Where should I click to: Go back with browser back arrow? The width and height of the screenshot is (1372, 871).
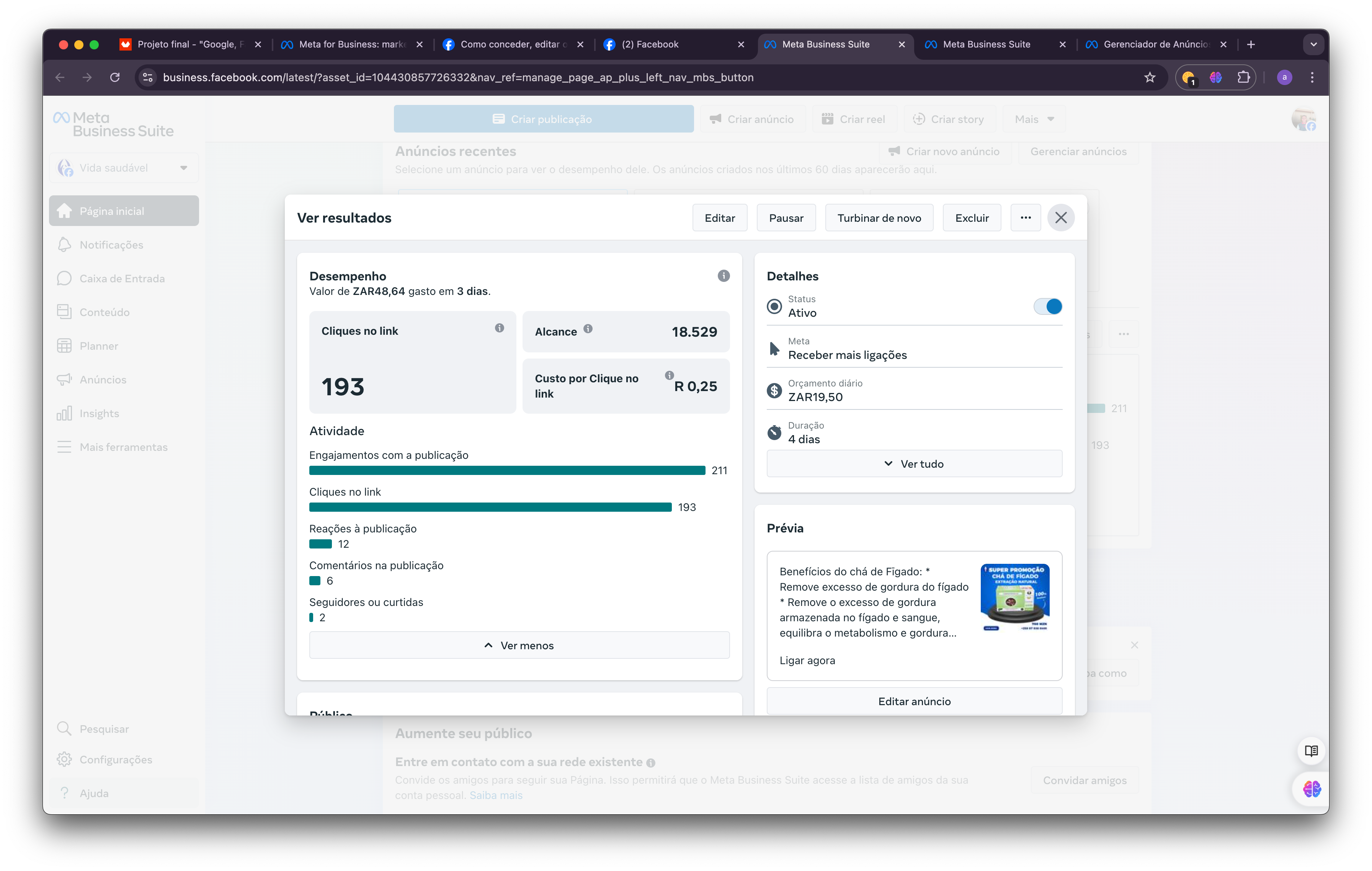click(x=60, y=77)
